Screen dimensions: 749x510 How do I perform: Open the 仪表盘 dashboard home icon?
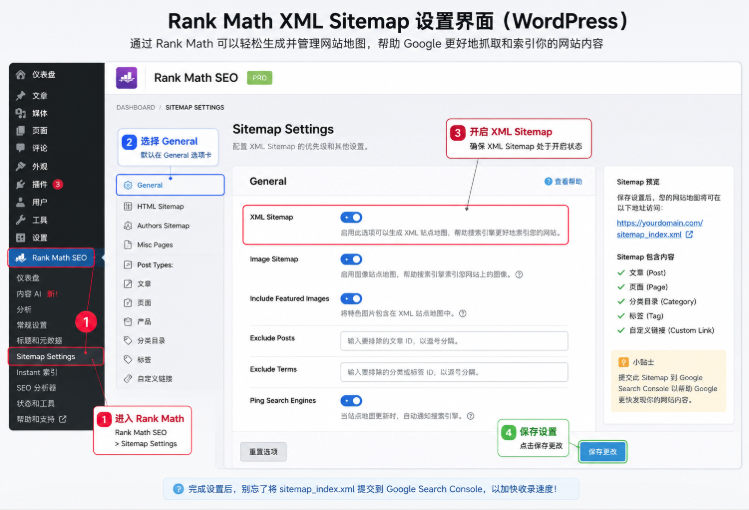[x=21, y=74]
